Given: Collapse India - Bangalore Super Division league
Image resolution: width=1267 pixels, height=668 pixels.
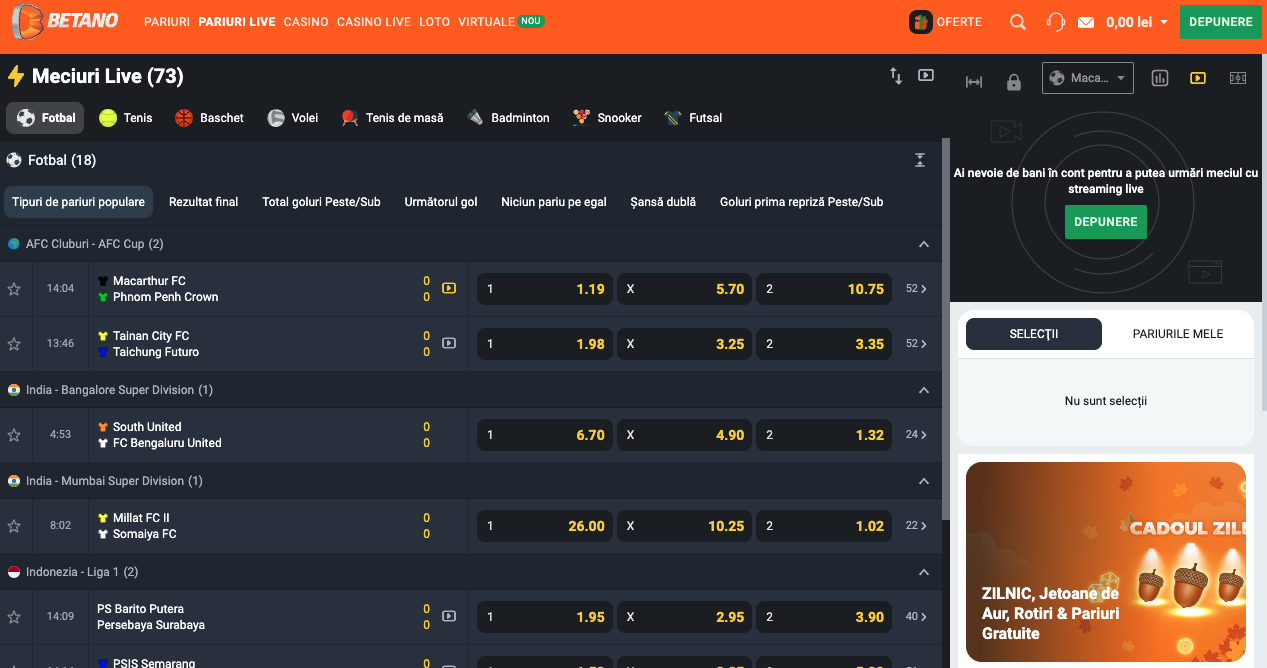Looking at the screenshot, I should tap(924, 390).
